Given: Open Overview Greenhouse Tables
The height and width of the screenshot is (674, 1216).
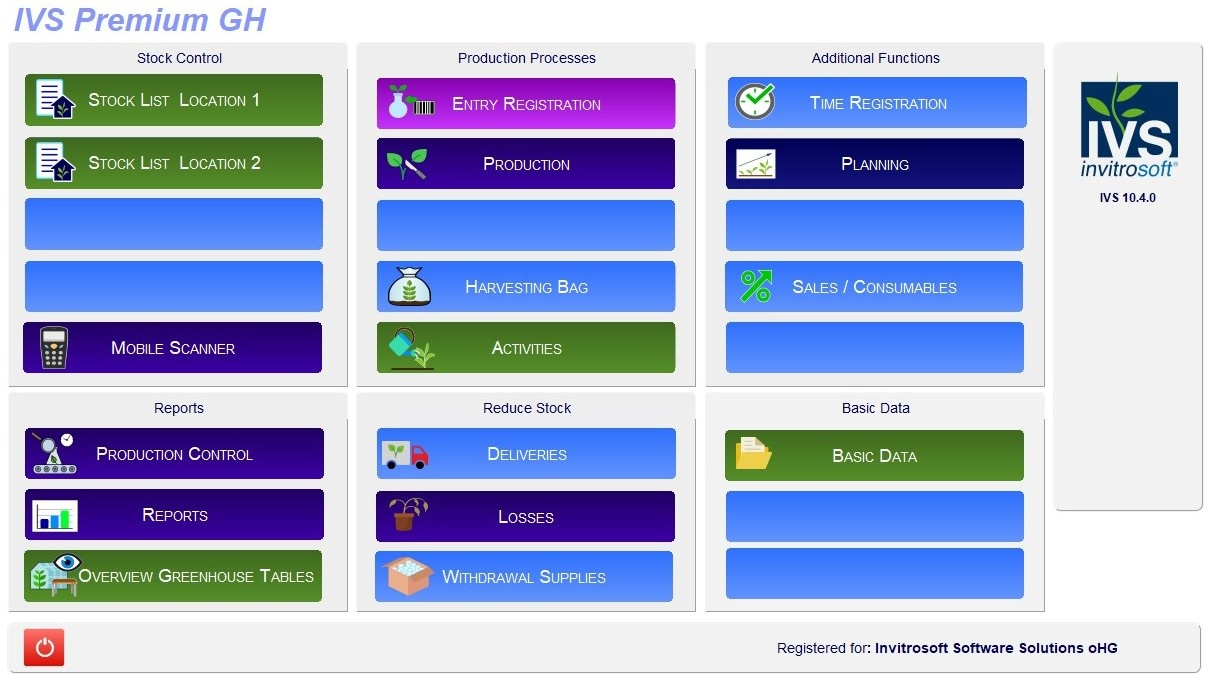Looking at the screenshot, I should point(173,576).
